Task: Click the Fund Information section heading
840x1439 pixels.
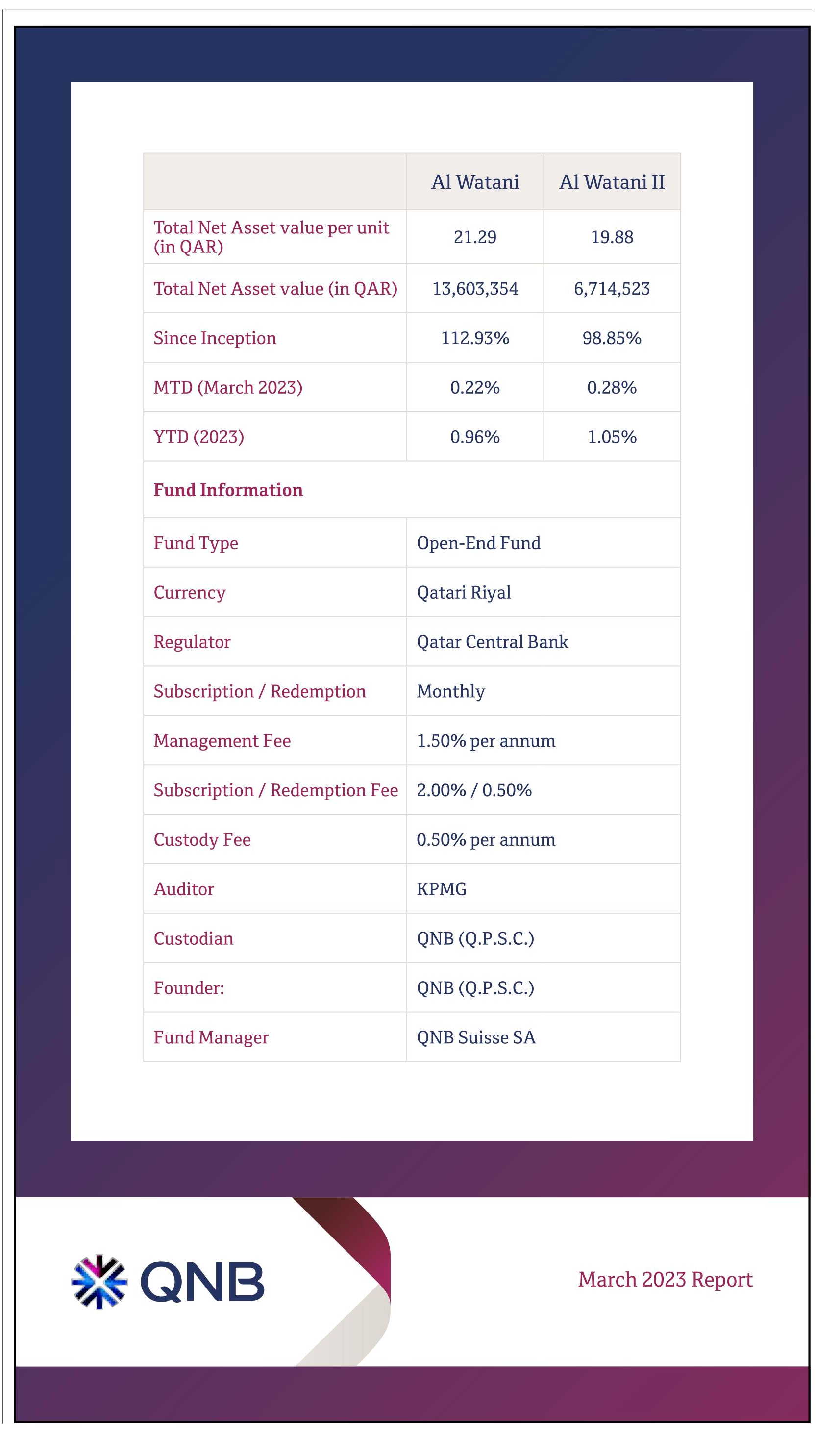Action: (228, 490)
